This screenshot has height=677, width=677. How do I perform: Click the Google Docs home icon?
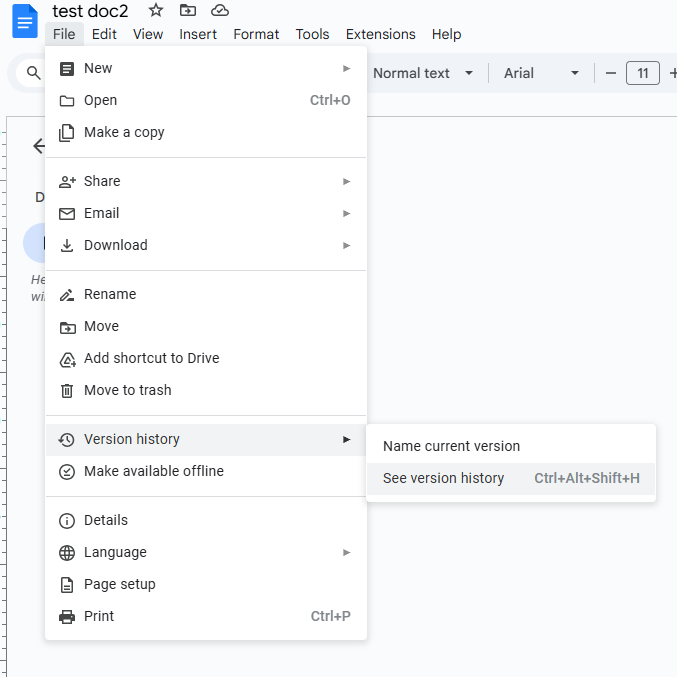(24, 21)
